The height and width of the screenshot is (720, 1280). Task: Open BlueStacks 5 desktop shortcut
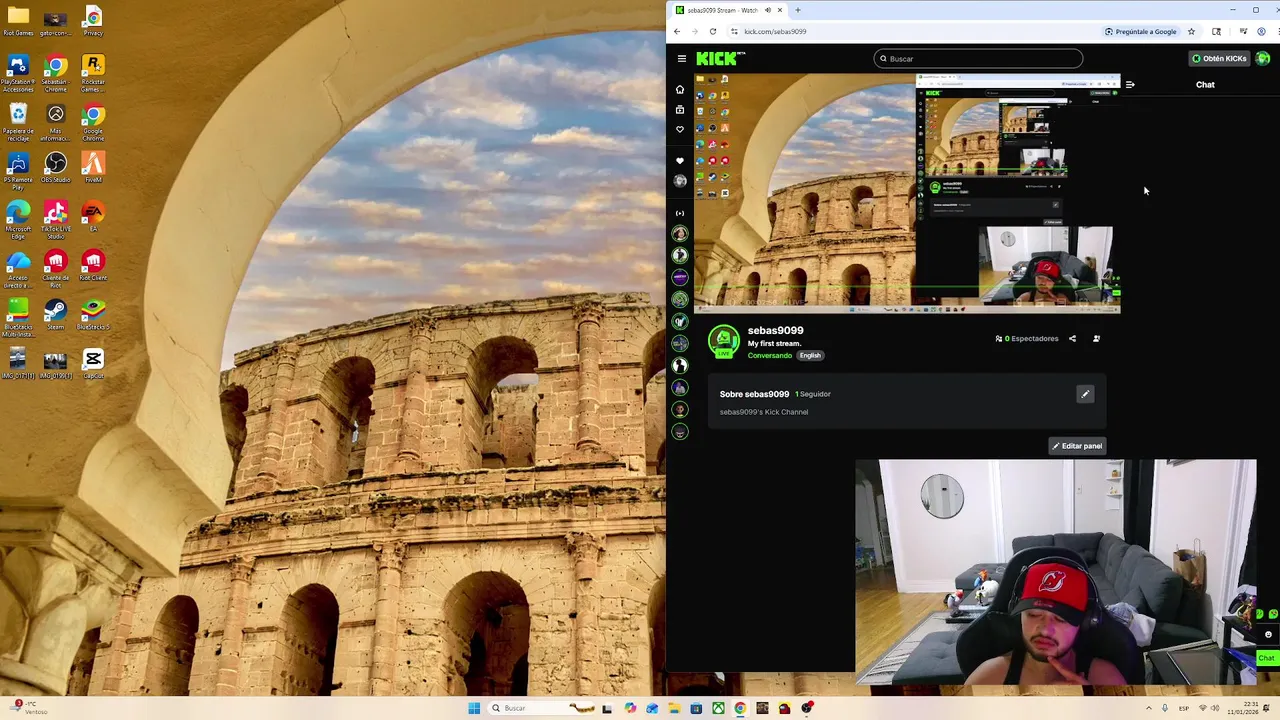(x=93, y=314)
